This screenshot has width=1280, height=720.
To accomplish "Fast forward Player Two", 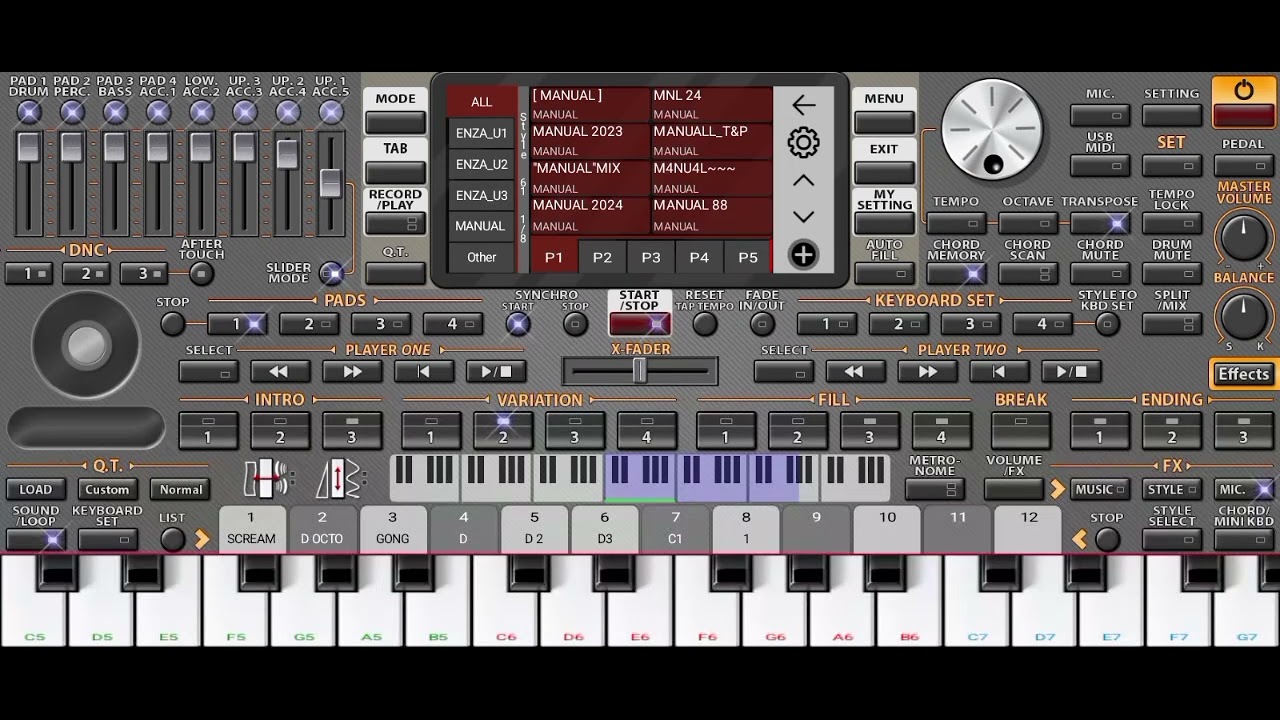I will (x=927, y=371).
